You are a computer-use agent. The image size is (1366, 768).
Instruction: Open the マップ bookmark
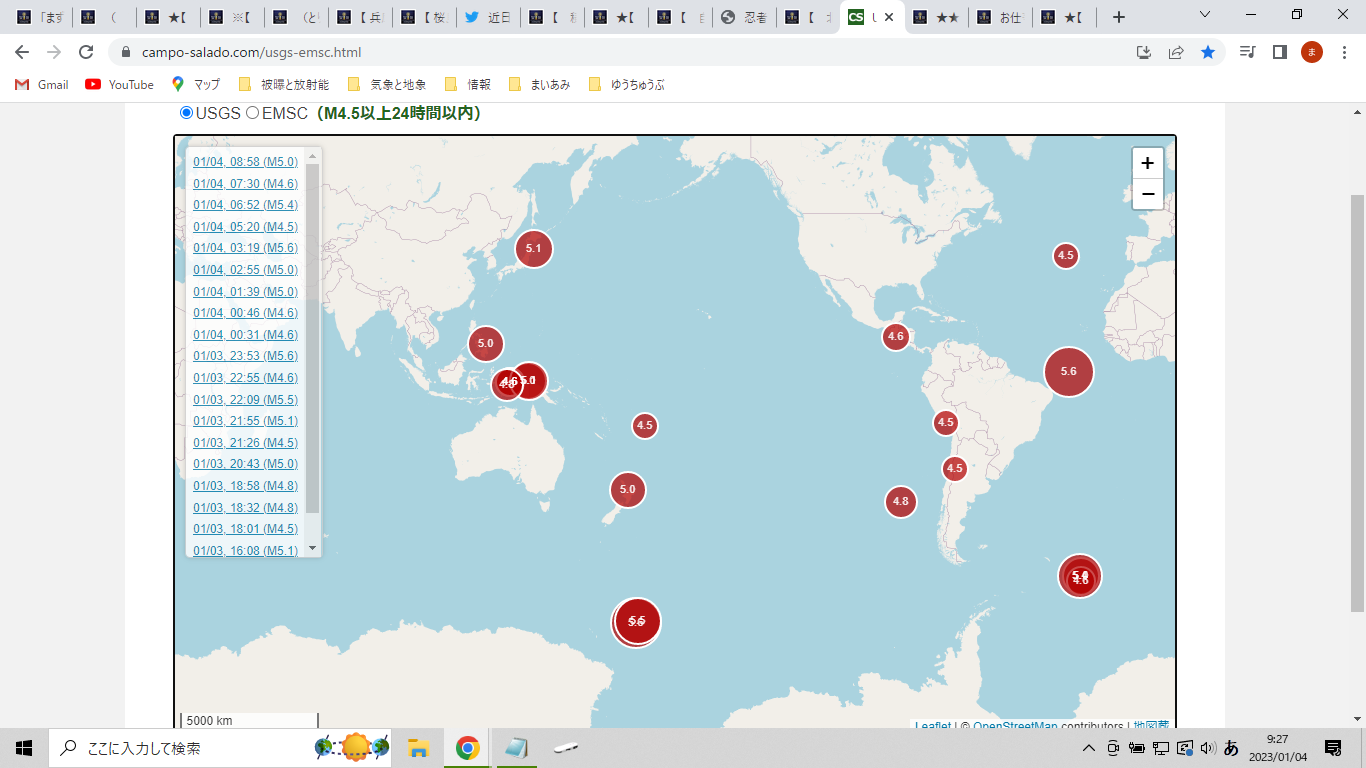[196, 85]
